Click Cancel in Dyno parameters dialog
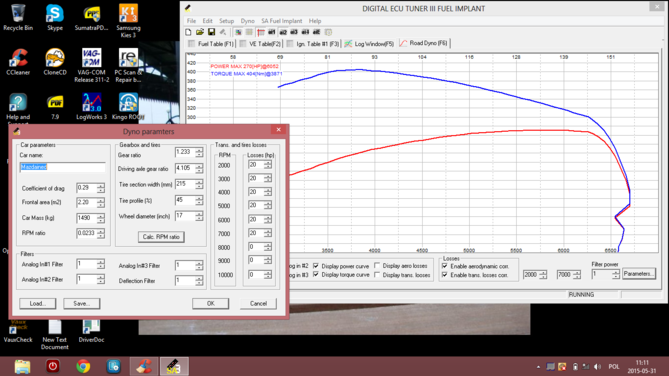669x376 pixels. click(258, 303)
